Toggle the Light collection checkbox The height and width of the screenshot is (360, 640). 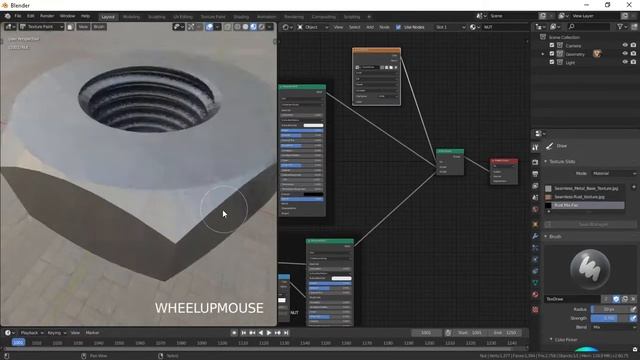pos(552,62)
